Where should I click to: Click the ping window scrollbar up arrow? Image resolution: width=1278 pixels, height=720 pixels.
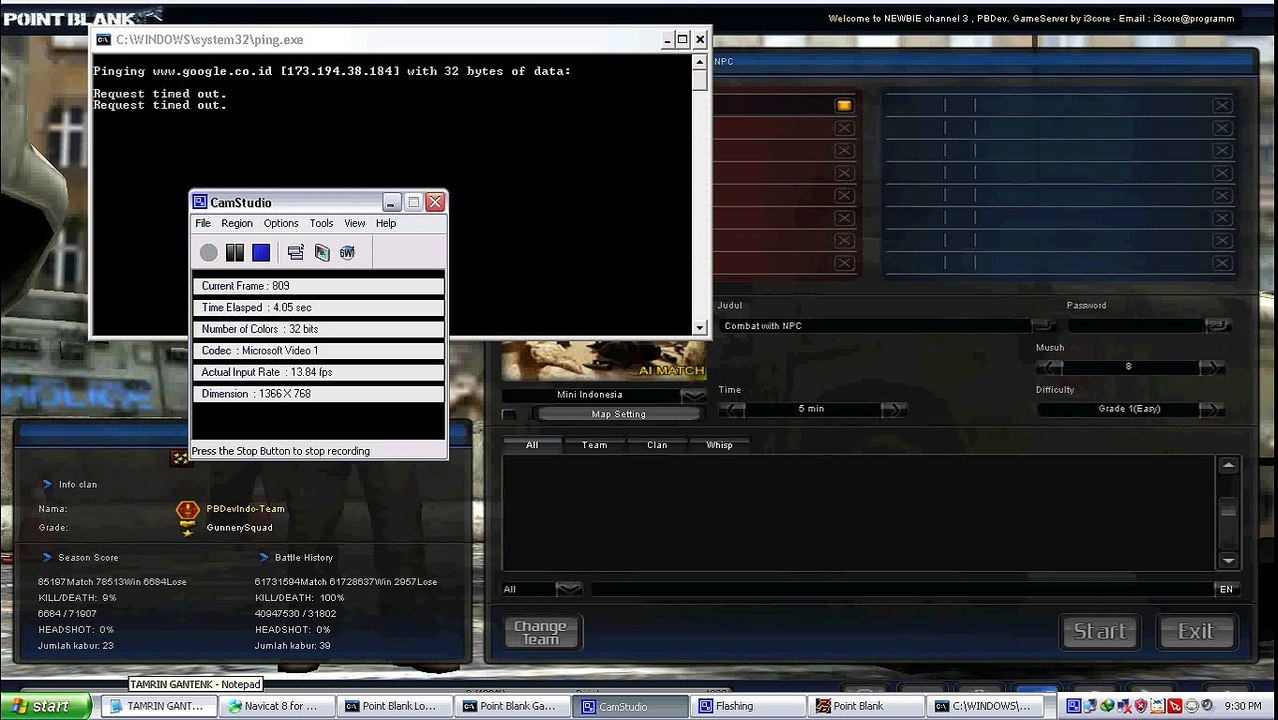pyautogui.click(x=700, y=62)
